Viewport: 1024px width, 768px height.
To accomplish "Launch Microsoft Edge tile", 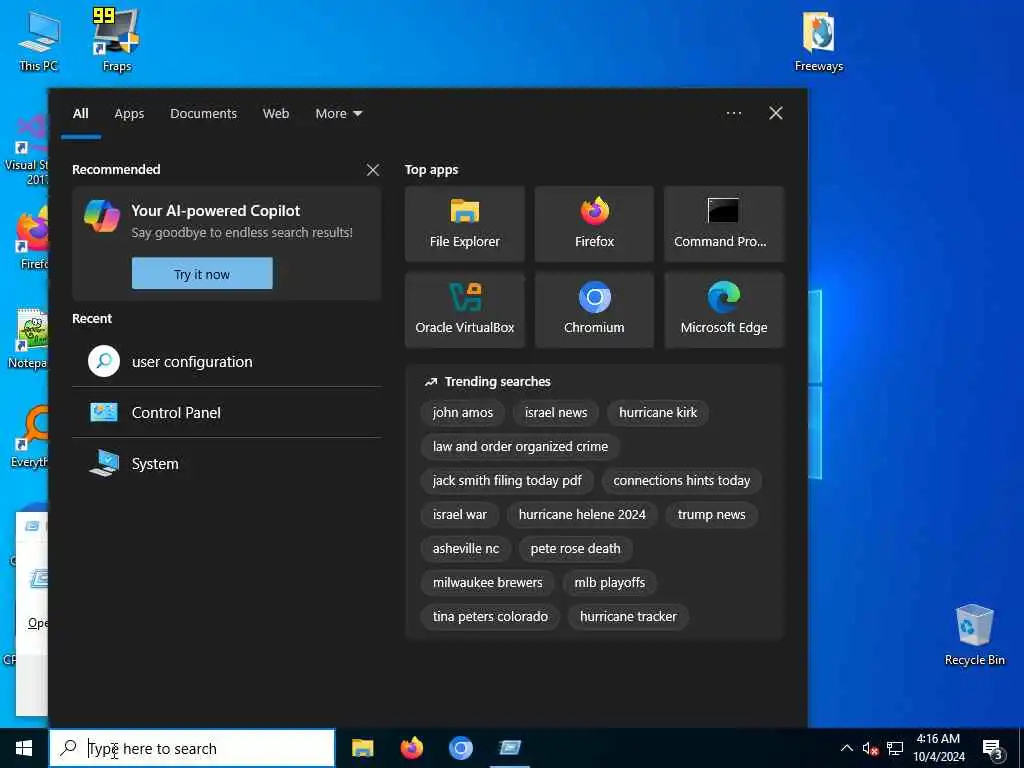I will point(723,310).
